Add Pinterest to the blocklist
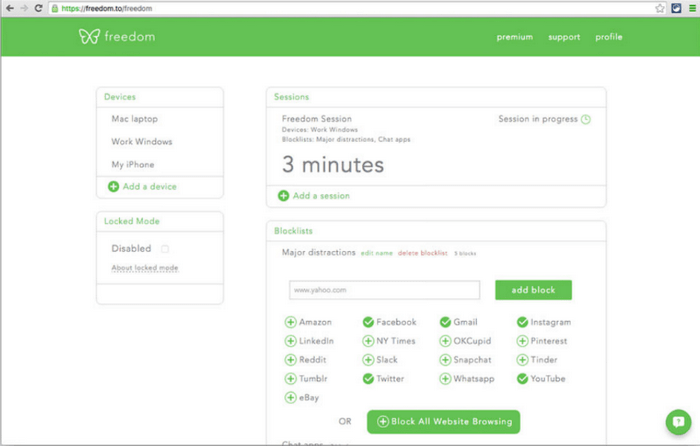The height and width of the screenshot is (446, 700). pos(522,341)
